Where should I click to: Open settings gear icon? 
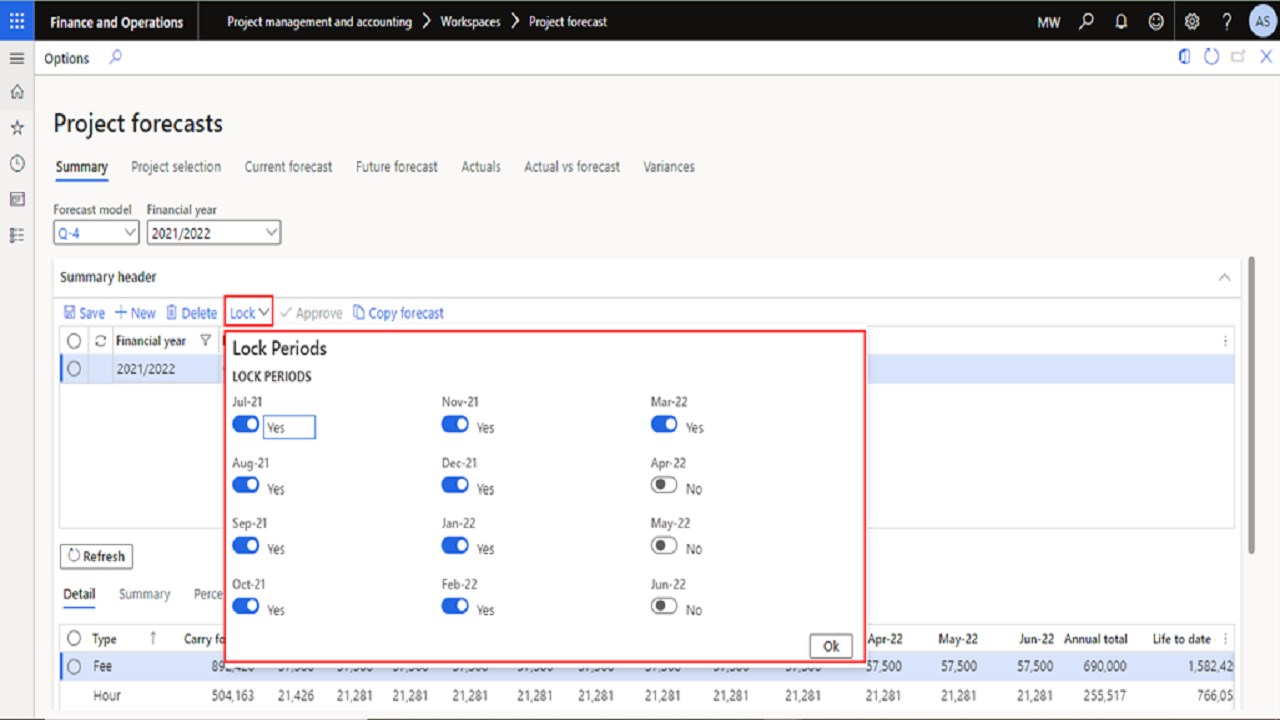click(1191, 21)
